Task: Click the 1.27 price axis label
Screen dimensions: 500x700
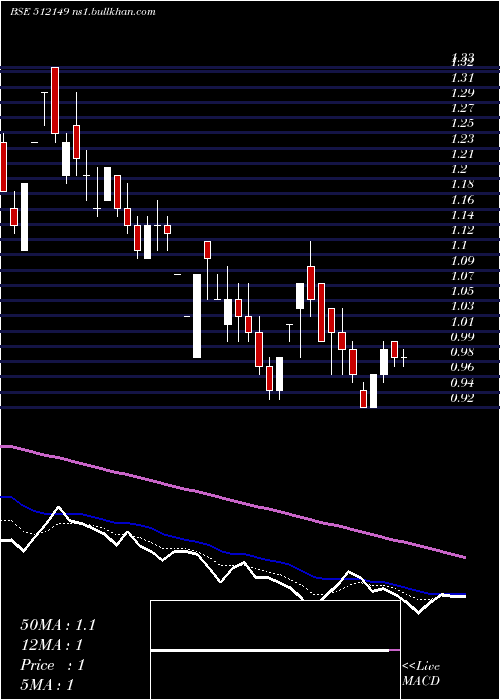Action: point(462,108)
